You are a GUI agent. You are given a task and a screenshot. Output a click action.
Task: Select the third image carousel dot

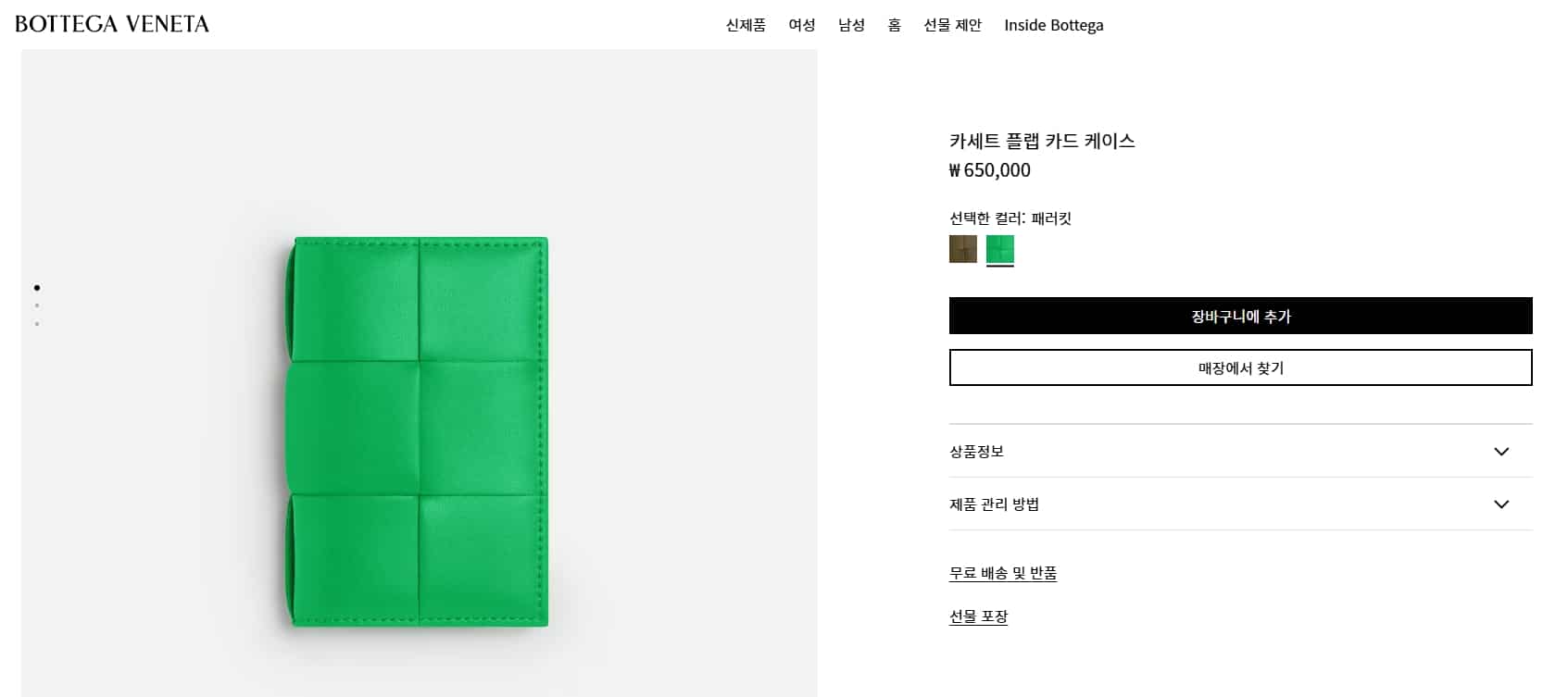(x=37, y=324)
